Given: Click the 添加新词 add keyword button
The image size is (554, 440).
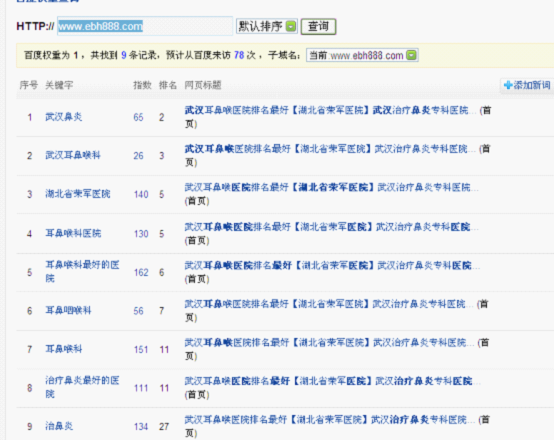Looking at the screenshot, I should (x=527, y=85).
